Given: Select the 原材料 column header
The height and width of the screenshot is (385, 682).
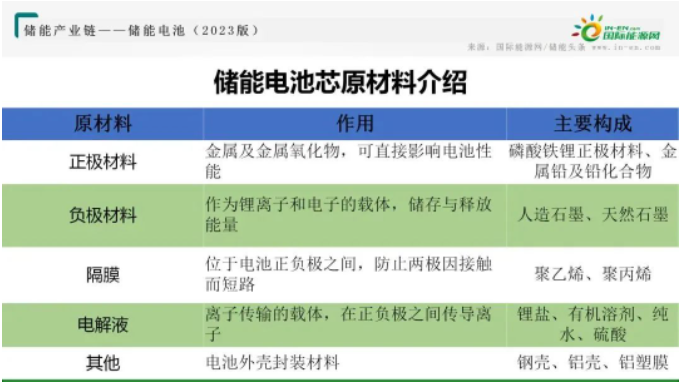Looking at the screenshot, I should 103,124.
